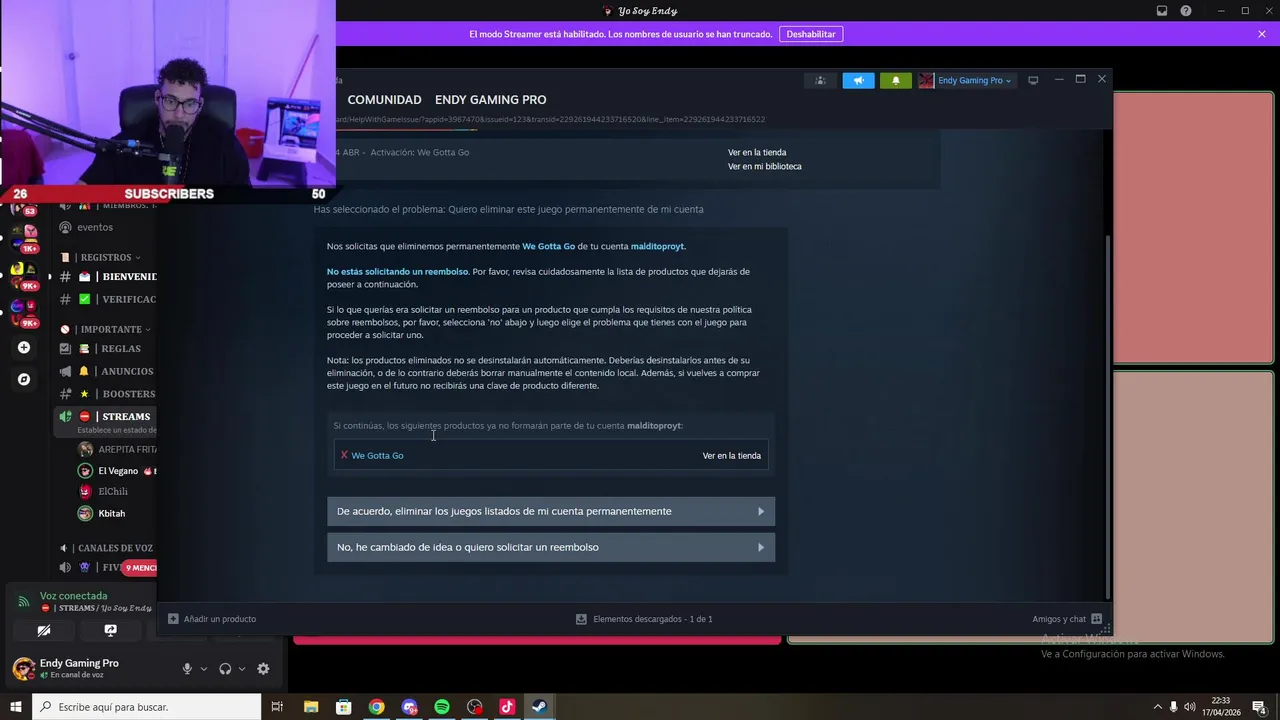
Task: Open the 9 MENCIONES unread badge
Action: 141,568
